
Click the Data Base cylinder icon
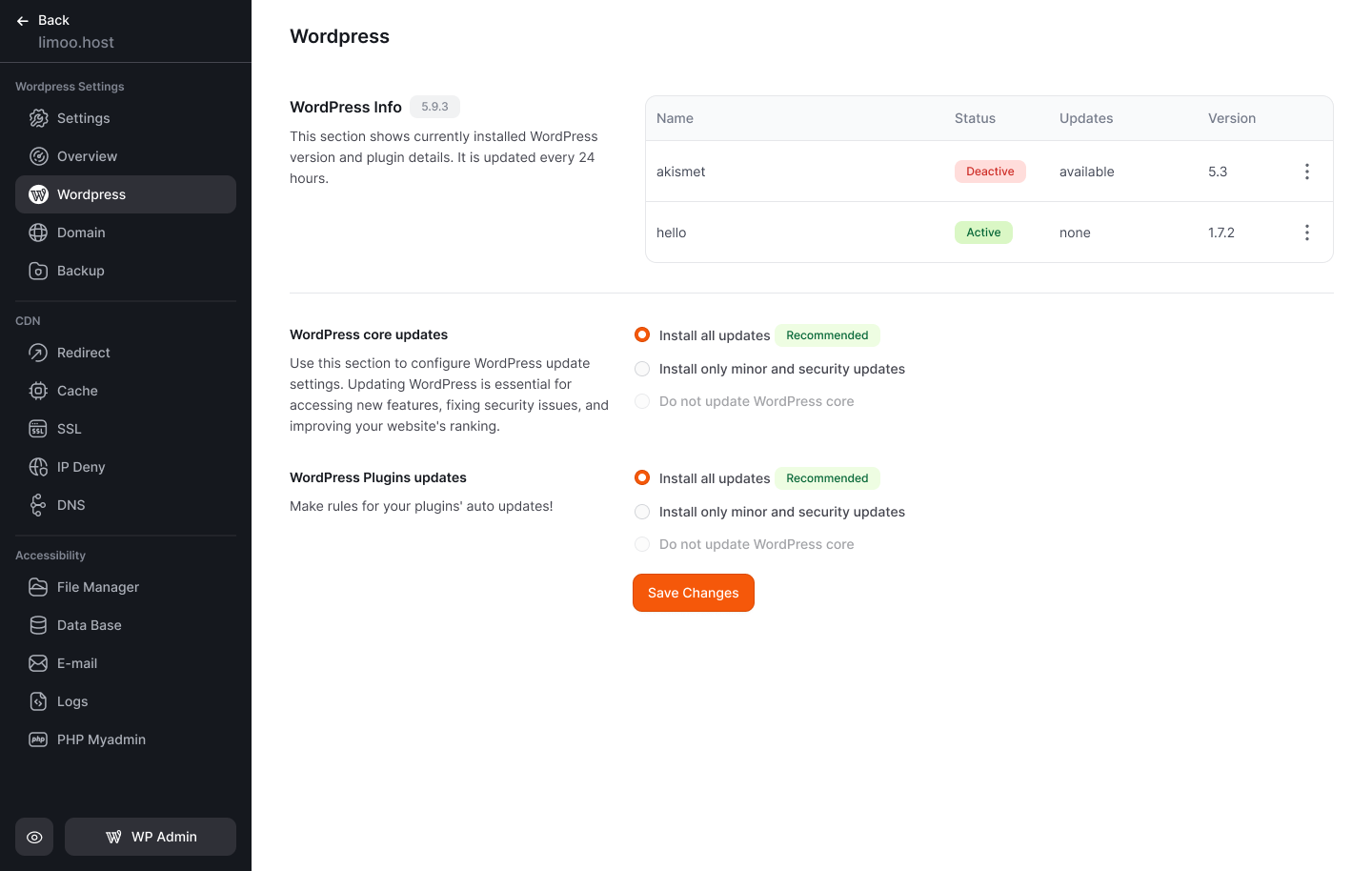pyautogui.click(x=38, y=625)
